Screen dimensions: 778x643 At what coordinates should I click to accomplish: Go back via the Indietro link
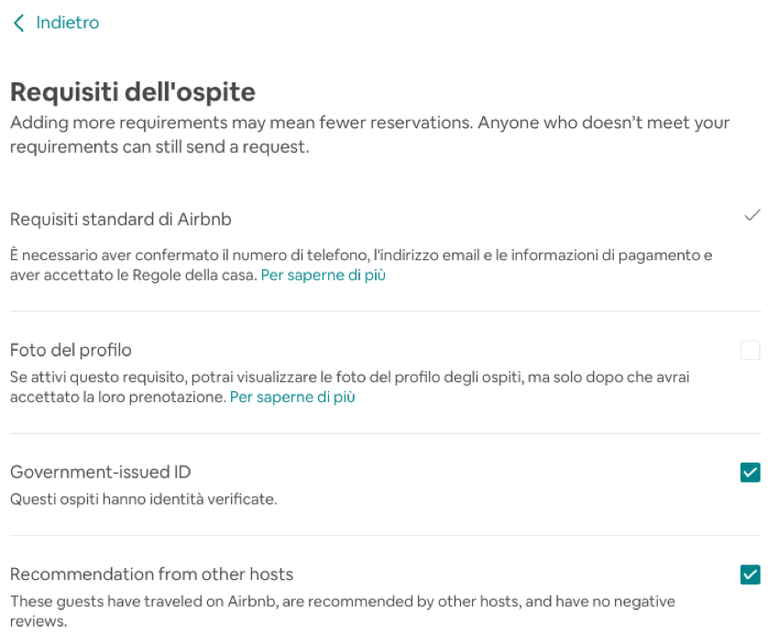pos(67,23)
